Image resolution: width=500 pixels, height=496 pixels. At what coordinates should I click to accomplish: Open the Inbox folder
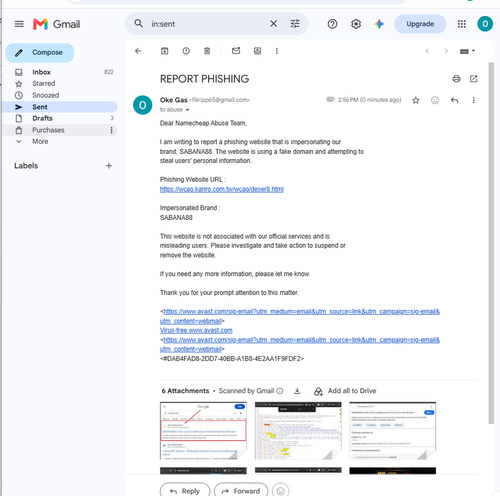(60, 72)
